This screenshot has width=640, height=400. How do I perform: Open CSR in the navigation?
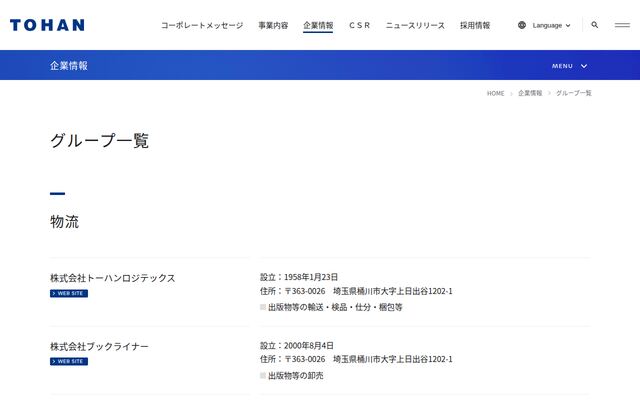pyautogui.click(x=360, y=25)
